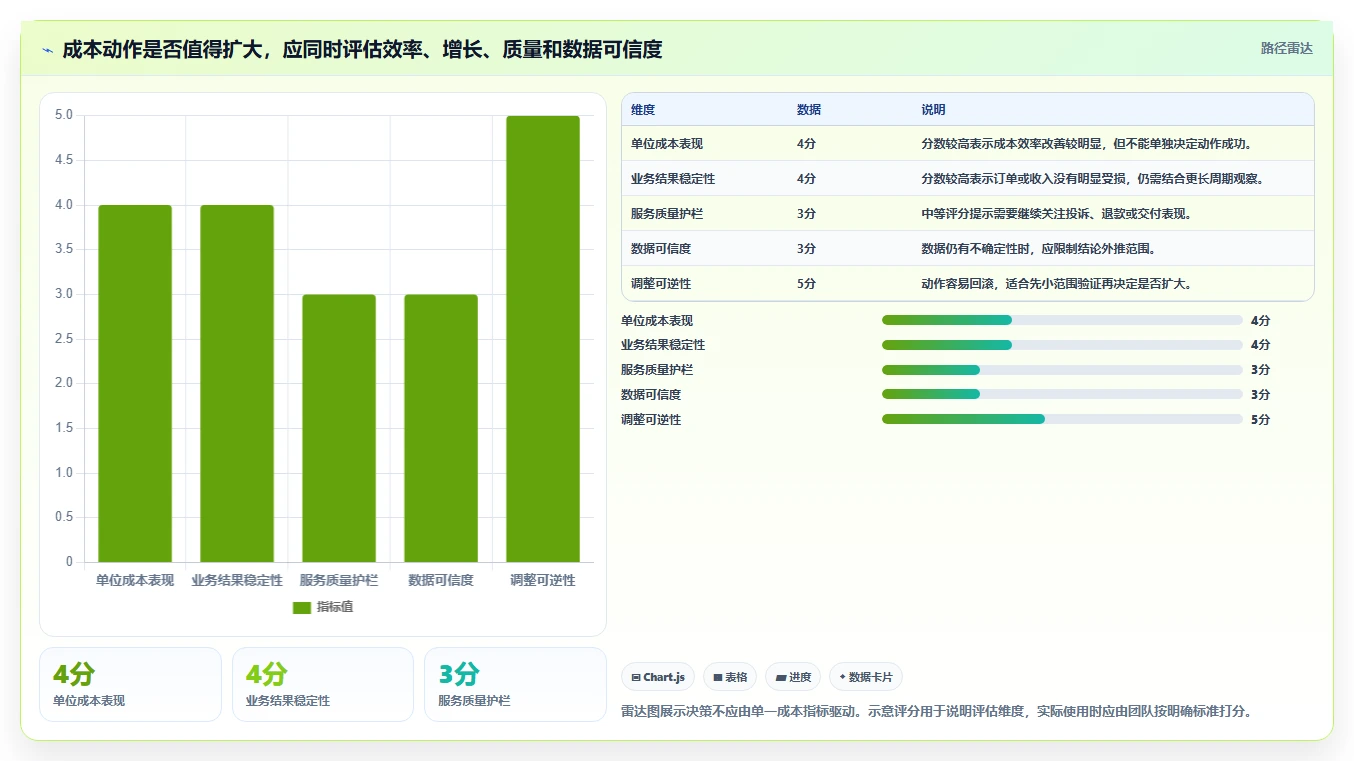Click the 服务质量护栏 bar in the chart
The height and width of the screenshot is (761, 1354).
(x=339, y=428)
